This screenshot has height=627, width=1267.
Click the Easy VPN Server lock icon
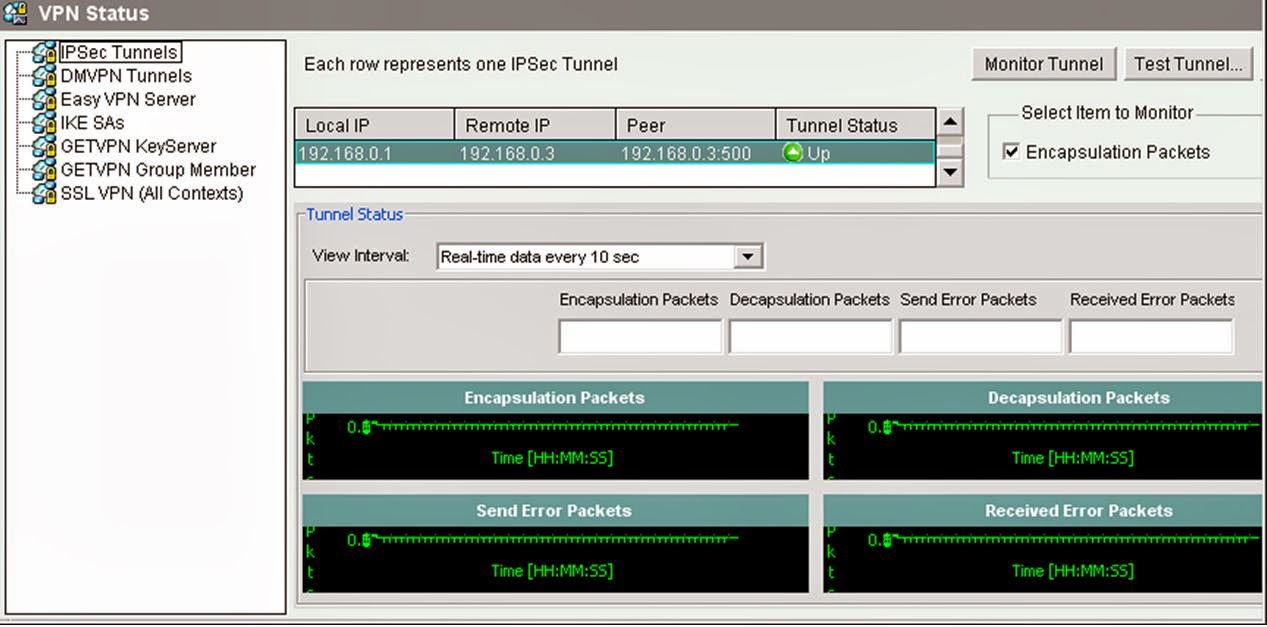(x=44, y=100)
